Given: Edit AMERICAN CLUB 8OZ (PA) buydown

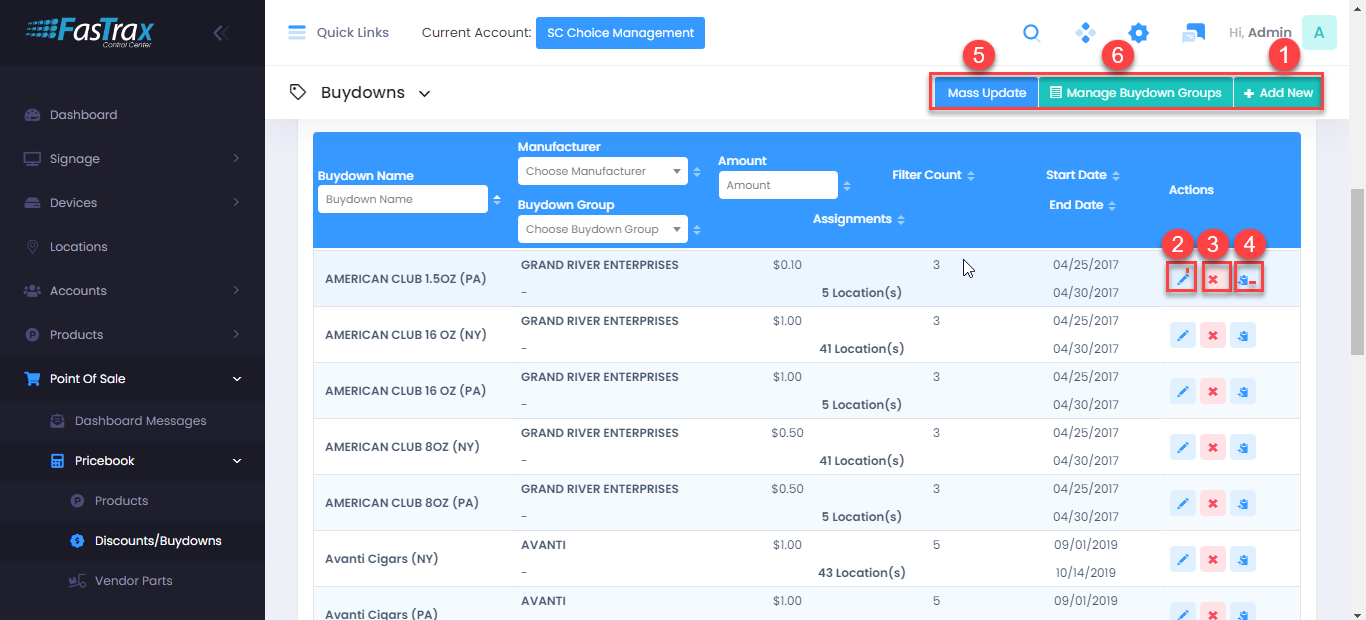Looking at the screenshot, I should [x=1183, y=503].
